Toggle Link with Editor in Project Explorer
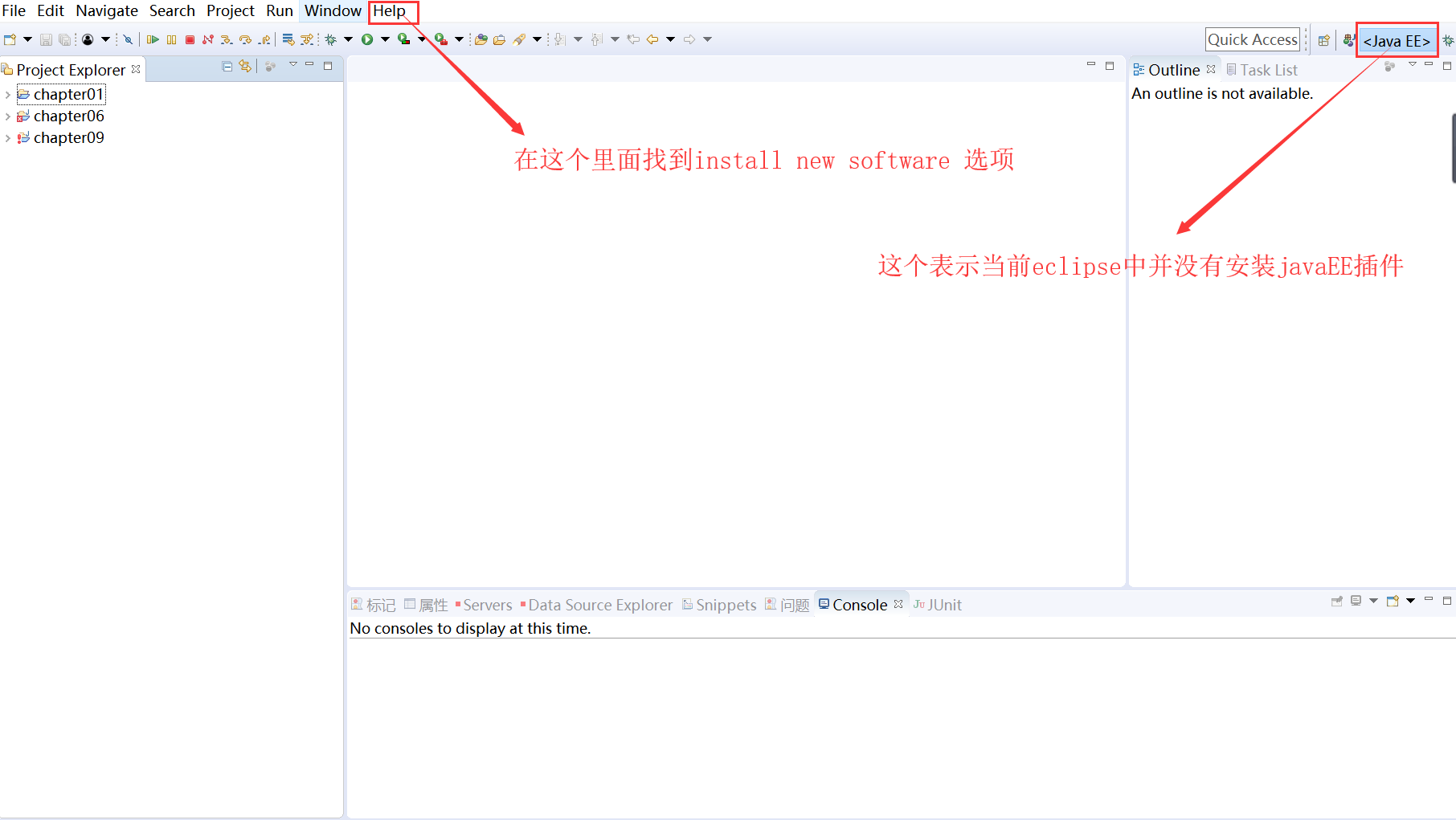This screenshot has height=820, width=1456. [x=245, y=67]
